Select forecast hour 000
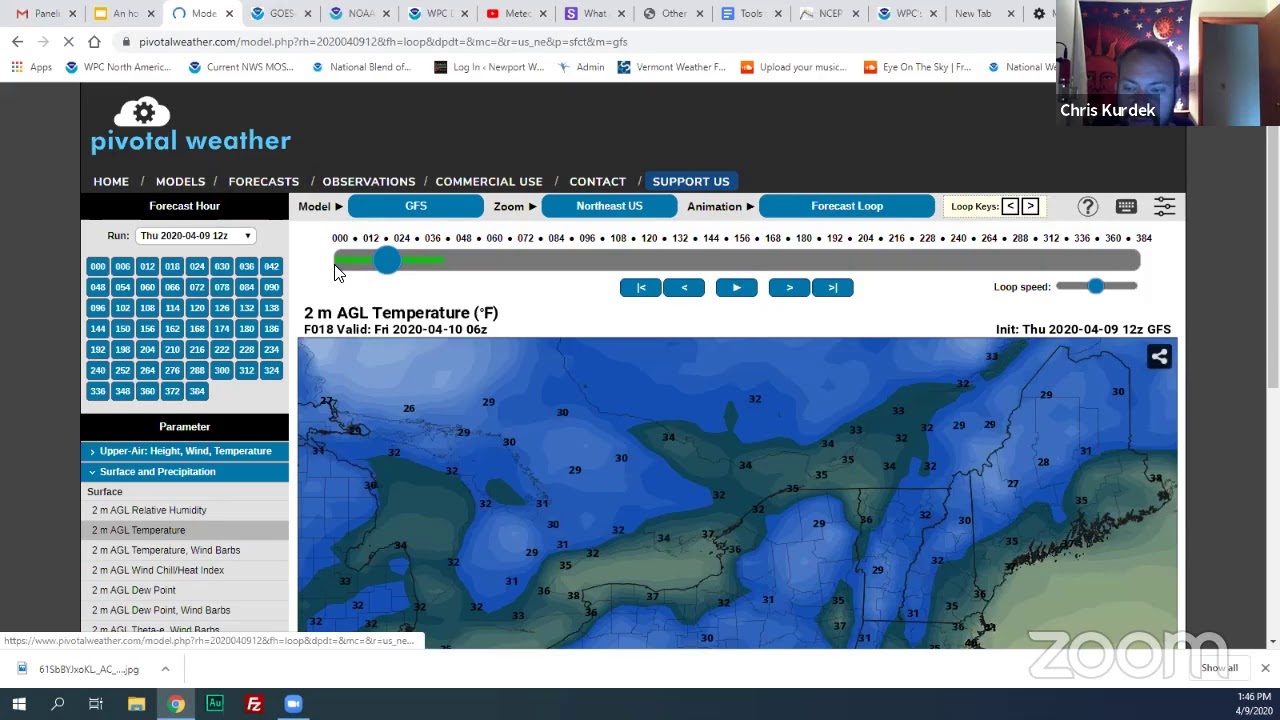The width and height of the screenshot is (1280, 720). click(98, 267)
